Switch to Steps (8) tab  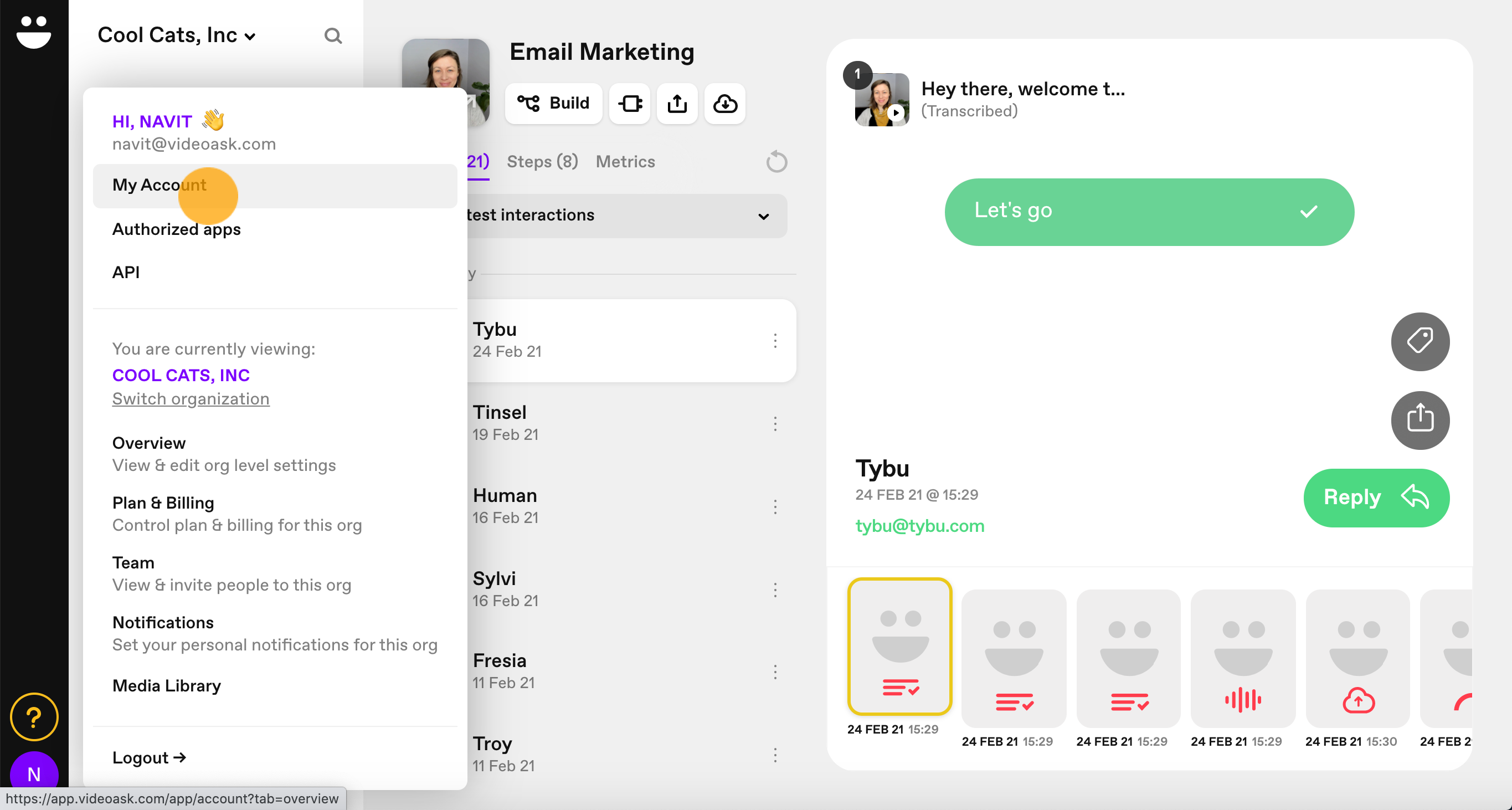tap(542, 161)
